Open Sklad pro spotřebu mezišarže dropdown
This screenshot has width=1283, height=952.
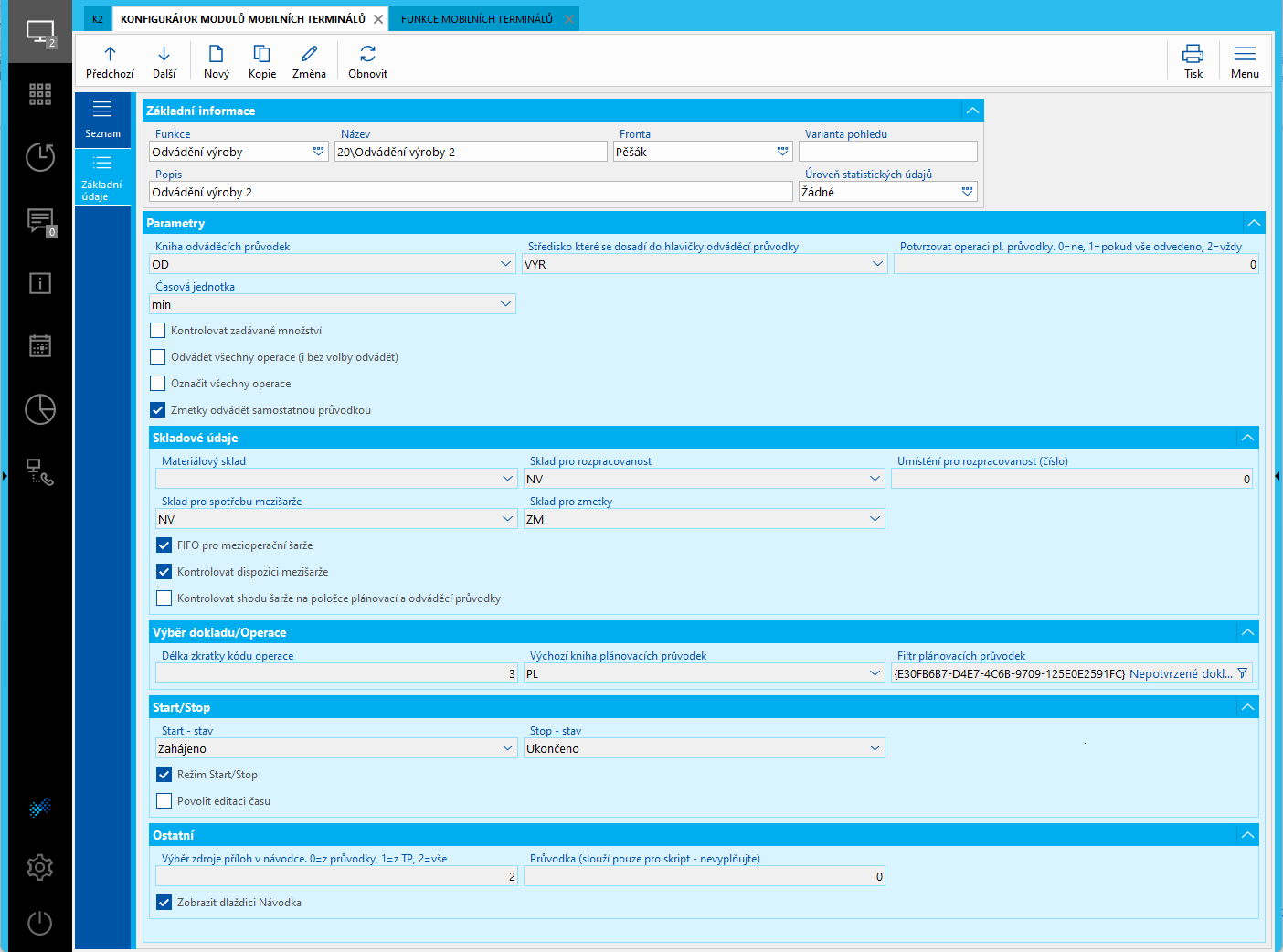tap(508, 519)
